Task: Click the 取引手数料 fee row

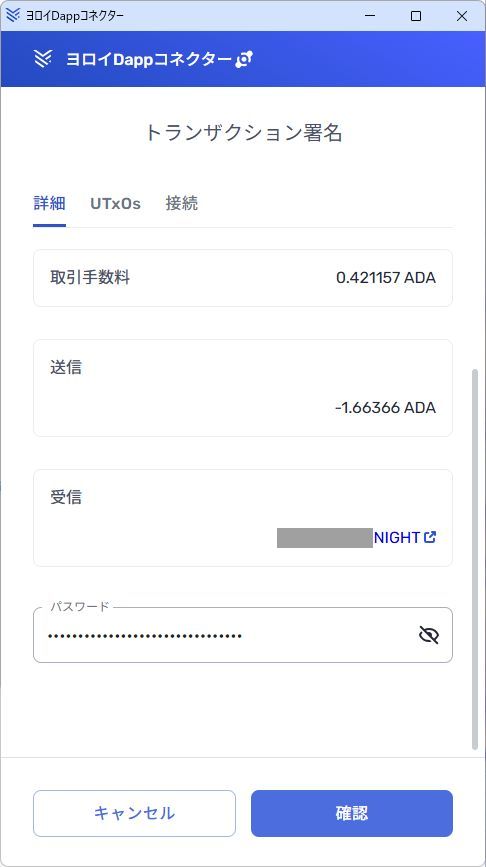Action: click(243, 278)
